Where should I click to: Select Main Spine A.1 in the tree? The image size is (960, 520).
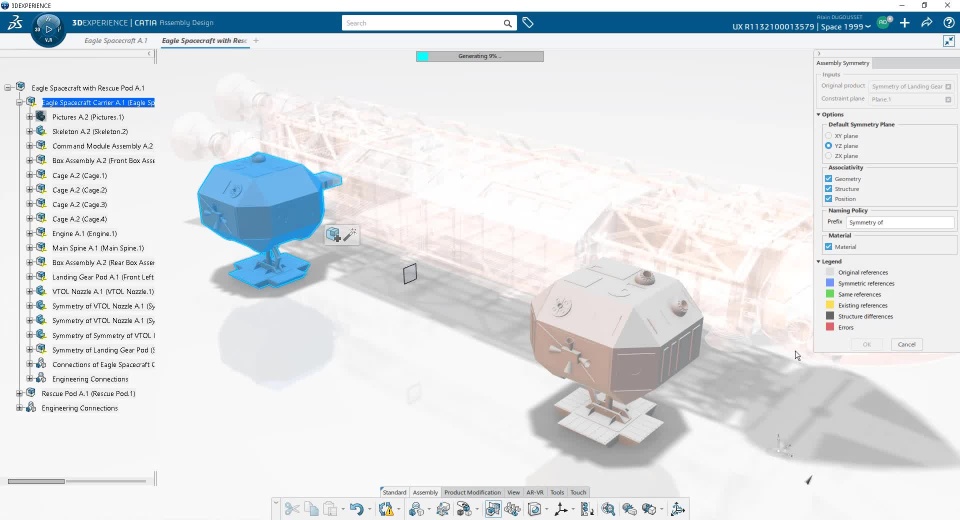[x=98, y=248]
